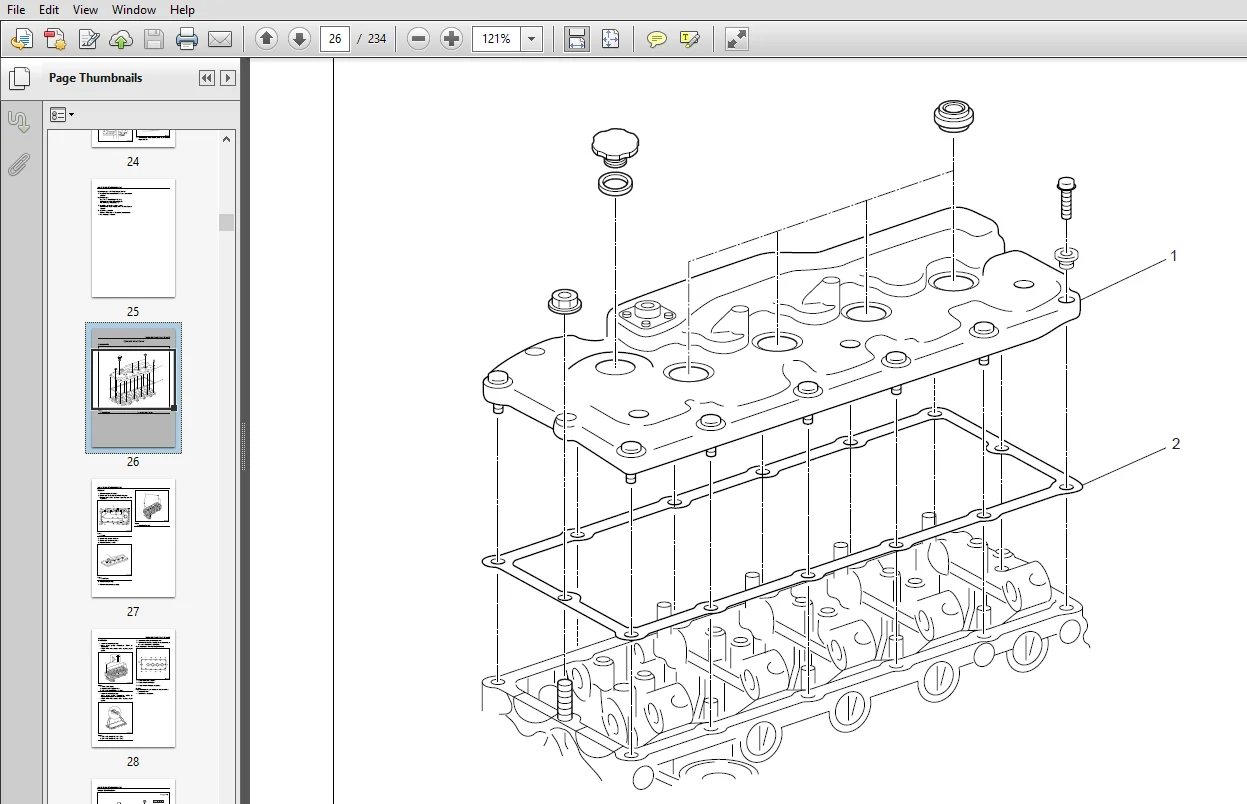
Task: Select the page 27 thumbnail
Action: [x=133, y=538]
